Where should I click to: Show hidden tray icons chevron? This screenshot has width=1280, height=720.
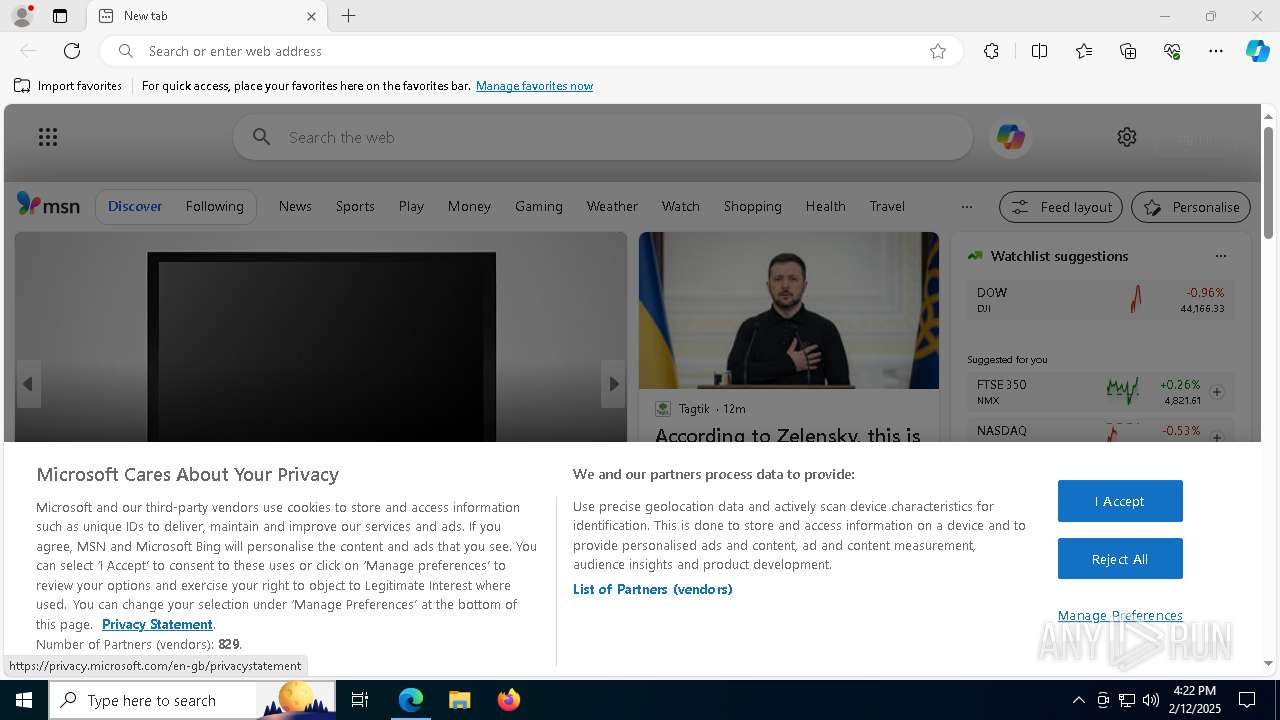click(x=1078, y=700)
